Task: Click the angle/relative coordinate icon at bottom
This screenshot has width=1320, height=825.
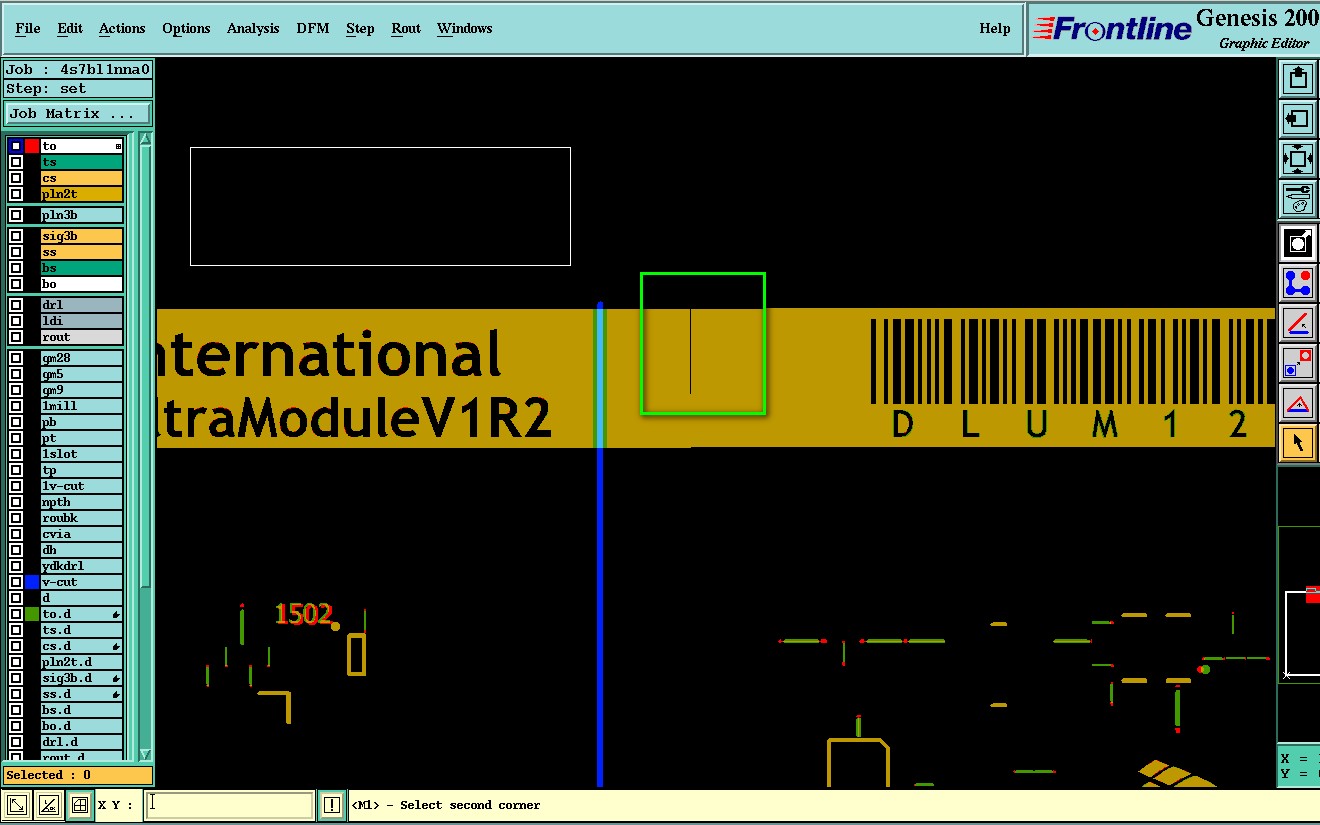Action: pyautogui.click(x=48, y=804)
